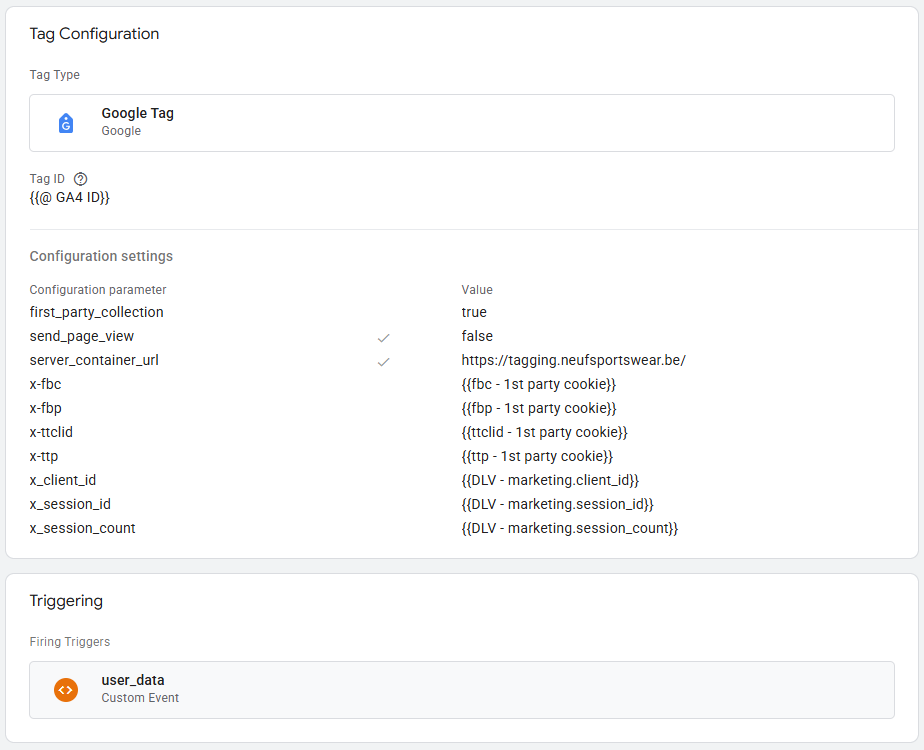
Task: Select the DLV marketing.session_count value
Action: click(569, 528)
